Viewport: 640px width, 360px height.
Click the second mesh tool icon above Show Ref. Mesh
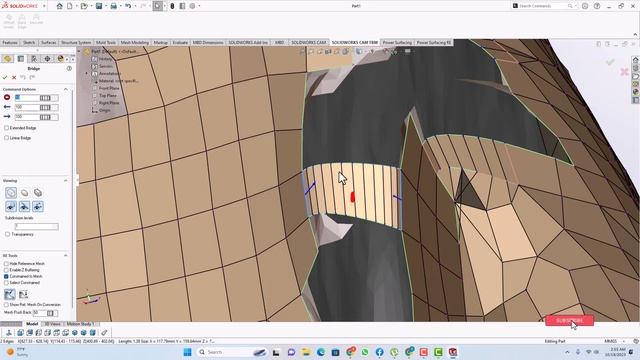(23, 294)
